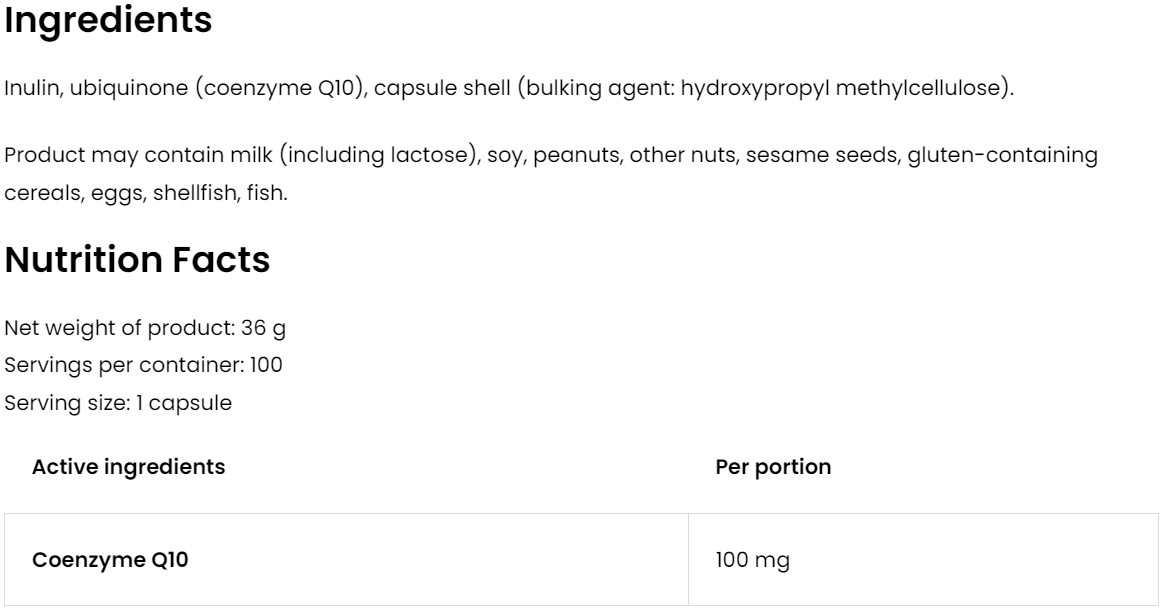Click Per portion column header
Image resolution: width=1165 pixels, height=612 pixels.
[x=773, y=467]
